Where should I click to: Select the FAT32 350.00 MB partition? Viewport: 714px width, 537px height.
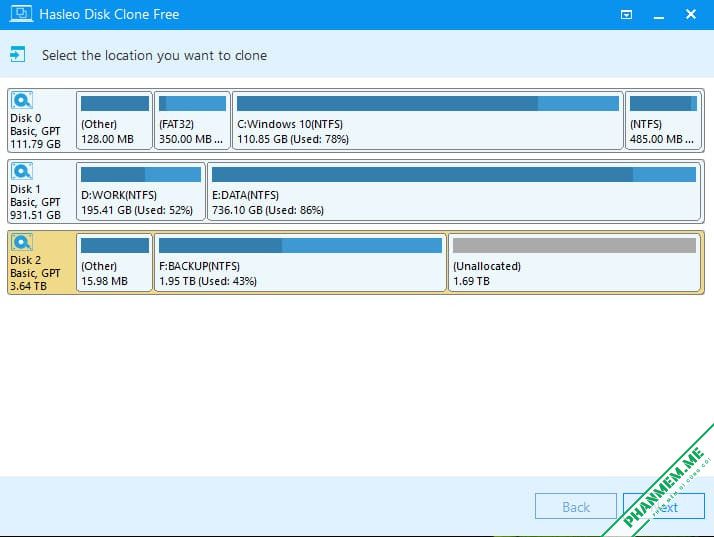click(192, 120)
